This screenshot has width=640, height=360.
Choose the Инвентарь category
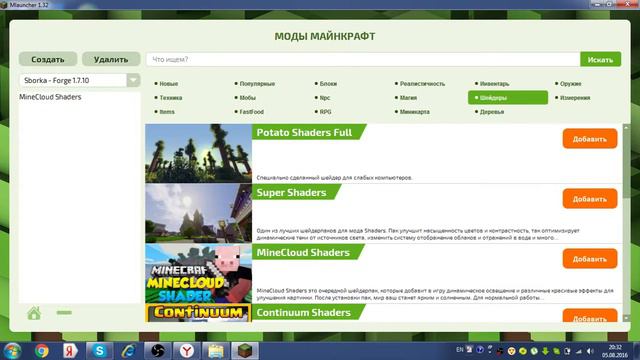[494, 84]
